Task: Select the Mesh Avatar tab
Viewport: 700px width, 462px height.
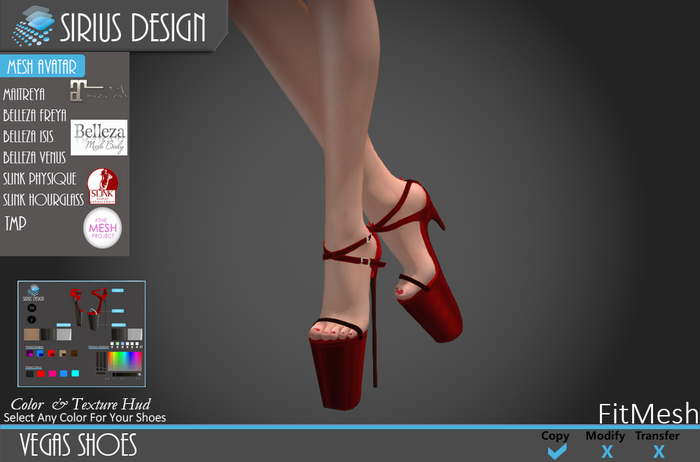Action: pos(42,67)
